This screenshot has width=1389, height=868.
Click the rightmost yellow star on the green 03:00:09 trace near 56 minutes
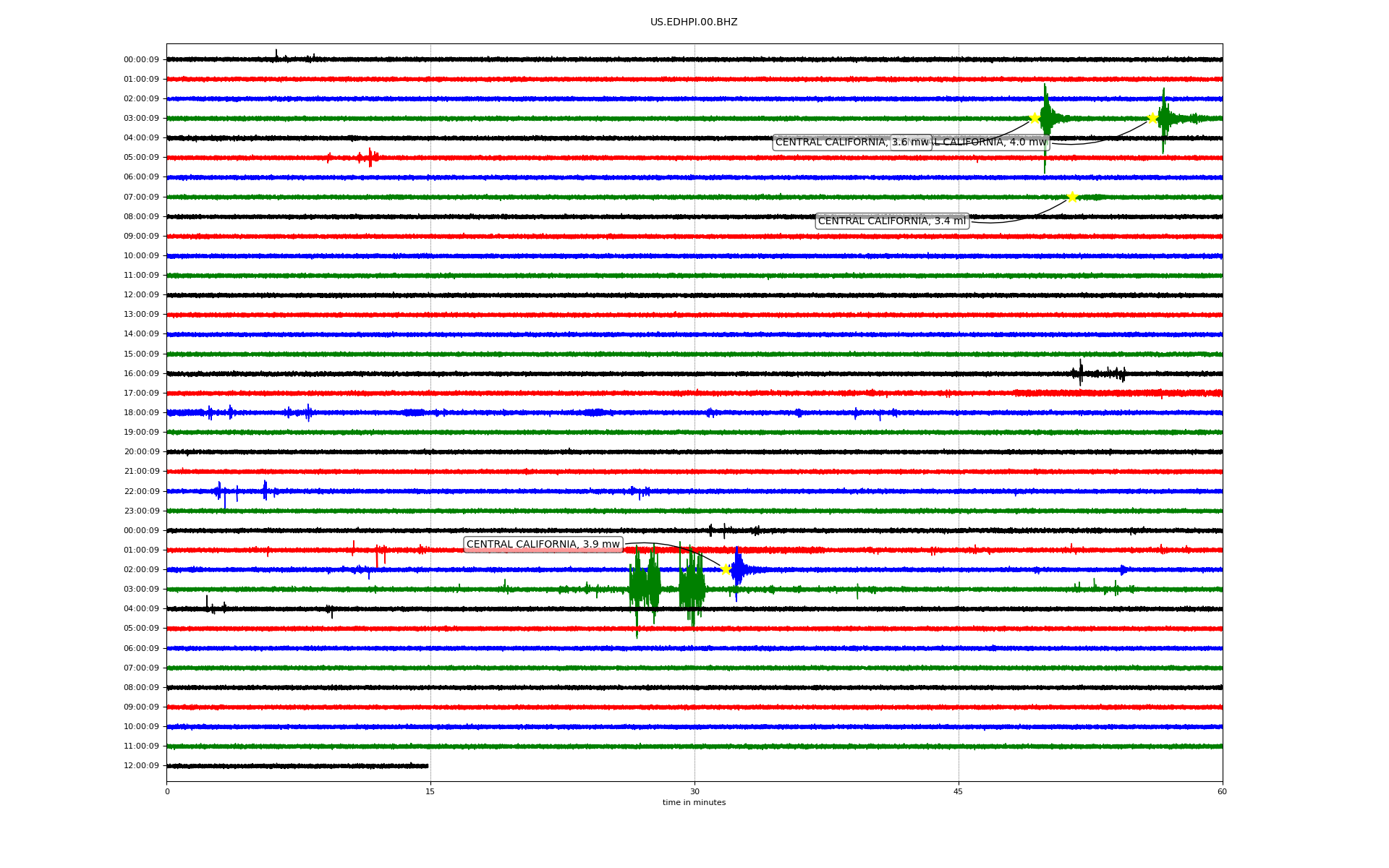point(1152,118)
